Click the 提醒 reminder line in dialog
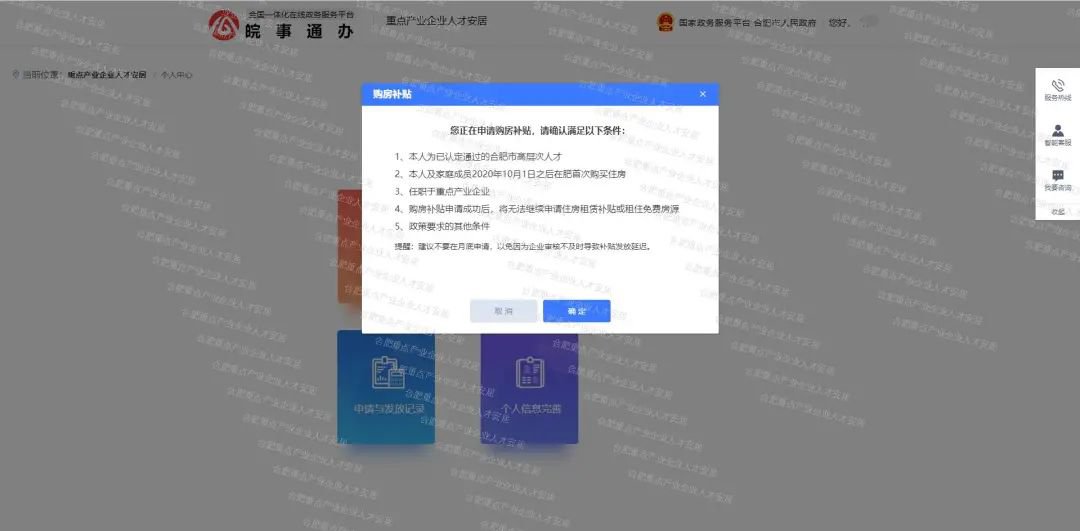 click(523, 246)
